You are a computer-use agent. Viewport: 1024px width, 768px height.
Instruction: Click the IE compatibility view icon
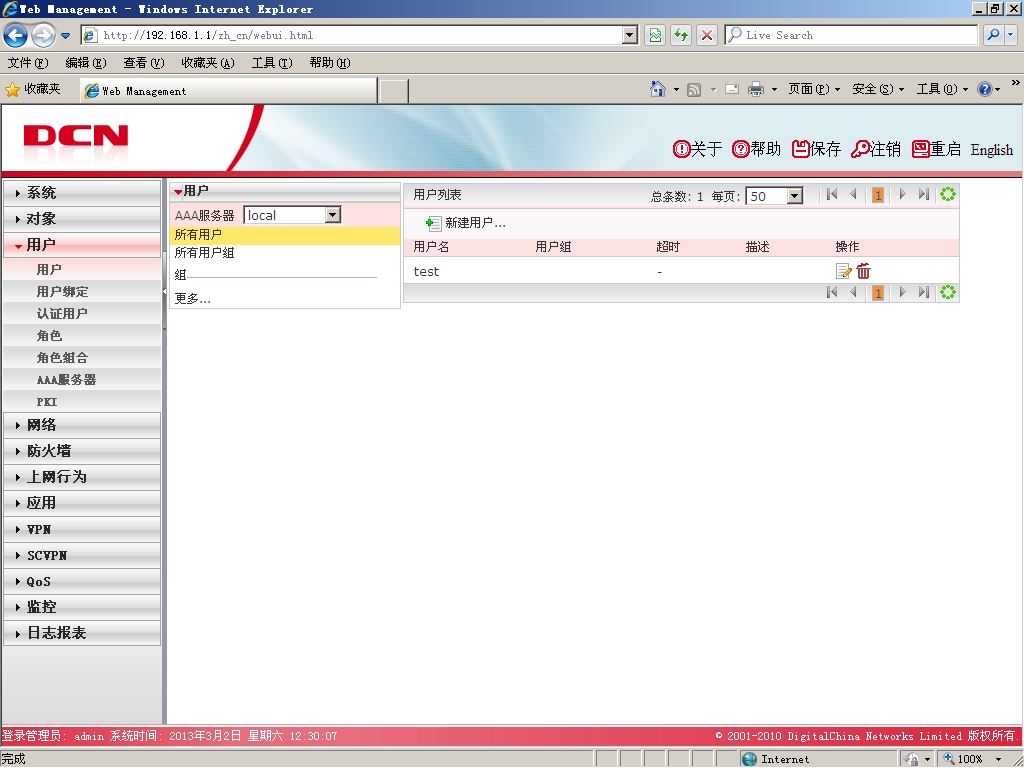654,35
